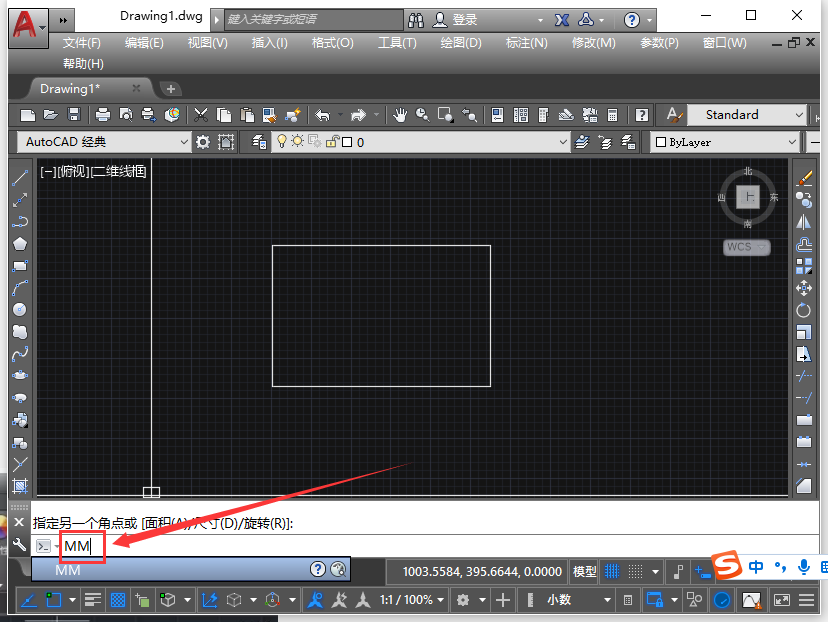The image size is (828, 622).
Task: Click the Help question mark toolbar icon
Action: (642, 115)
